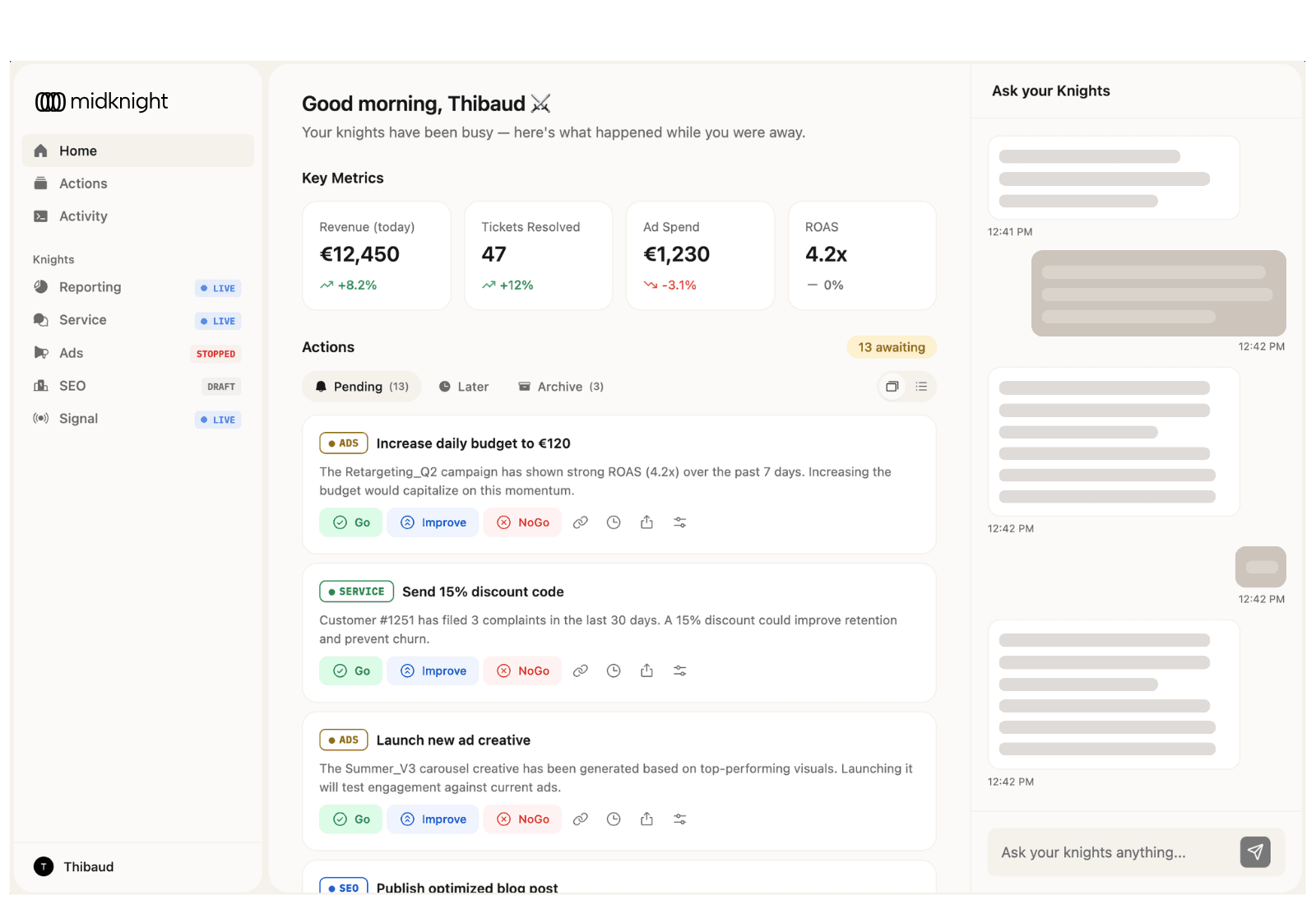Open Activity from the sidebar
This screenshot has width=1316, height=905.
click(x=83, y=216)
